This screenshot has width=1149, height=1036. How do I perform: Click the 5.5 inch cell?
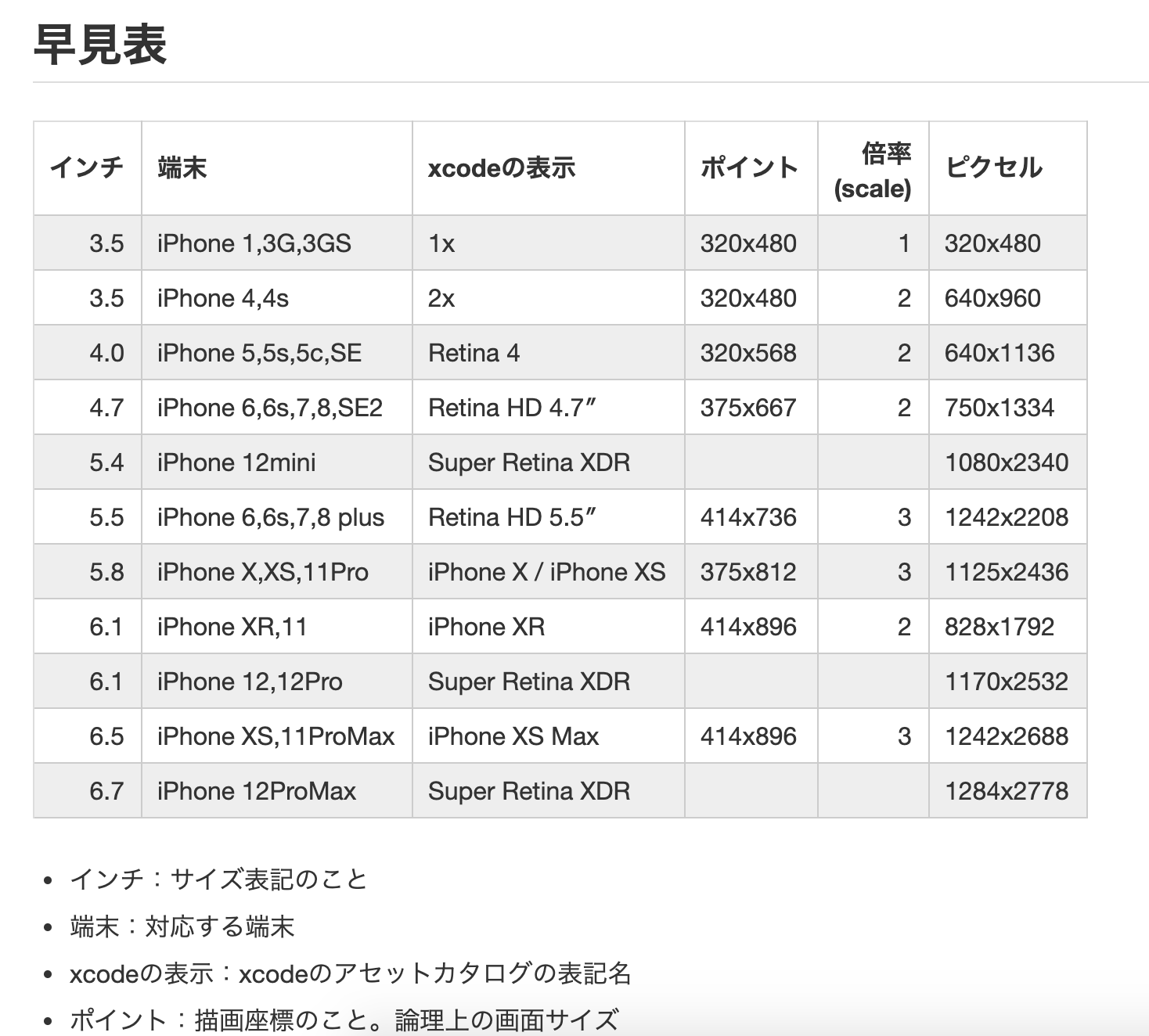click(x=88, y=517)
